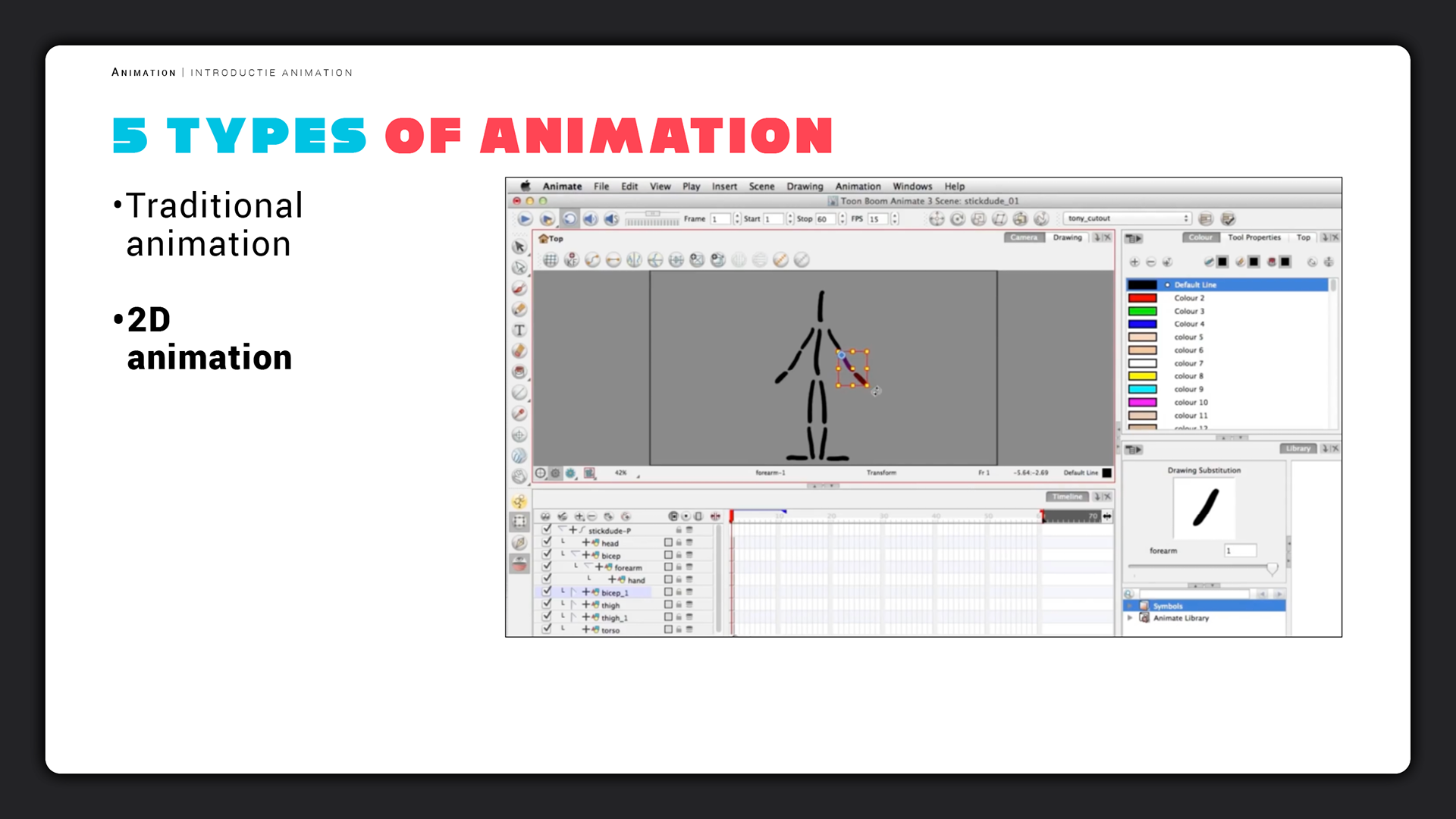Click the Play button in playback toolbar

525,219
